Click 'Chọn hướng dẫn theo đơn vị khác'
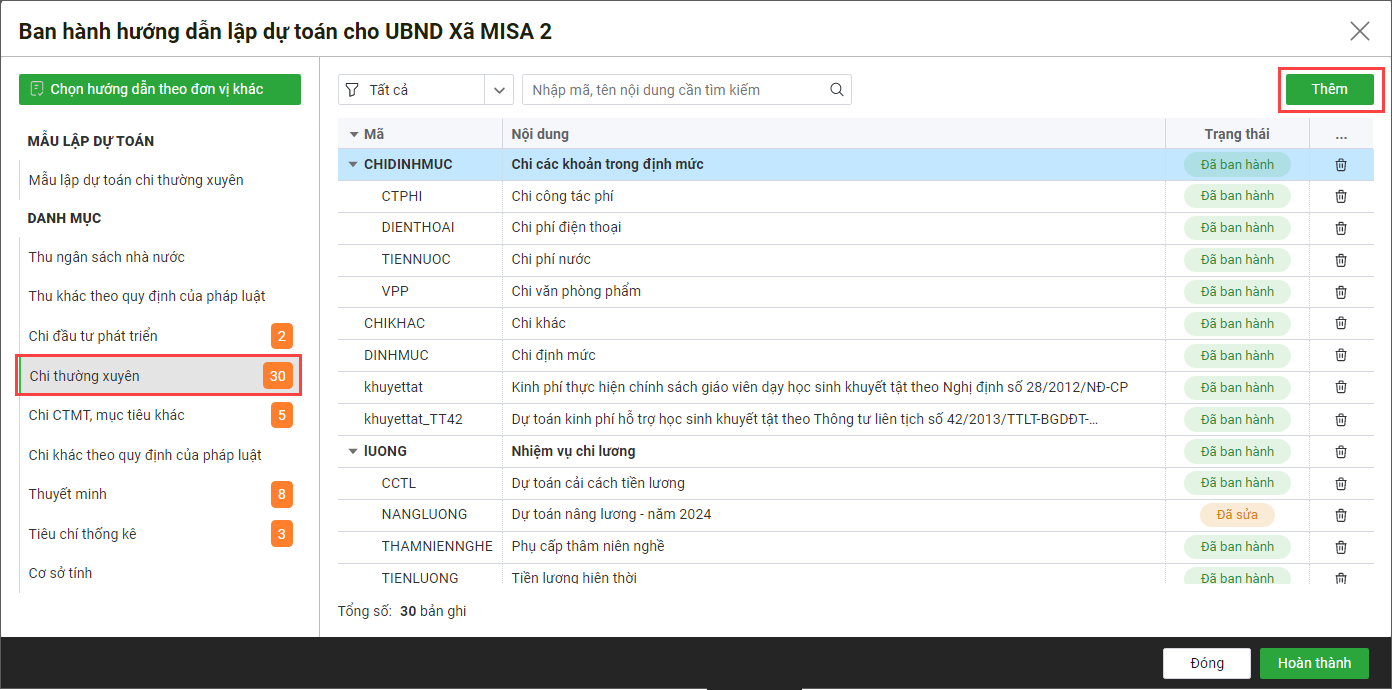Image resolution: width=1392 pixels, height=690 pixels. (x=159, y=89)
